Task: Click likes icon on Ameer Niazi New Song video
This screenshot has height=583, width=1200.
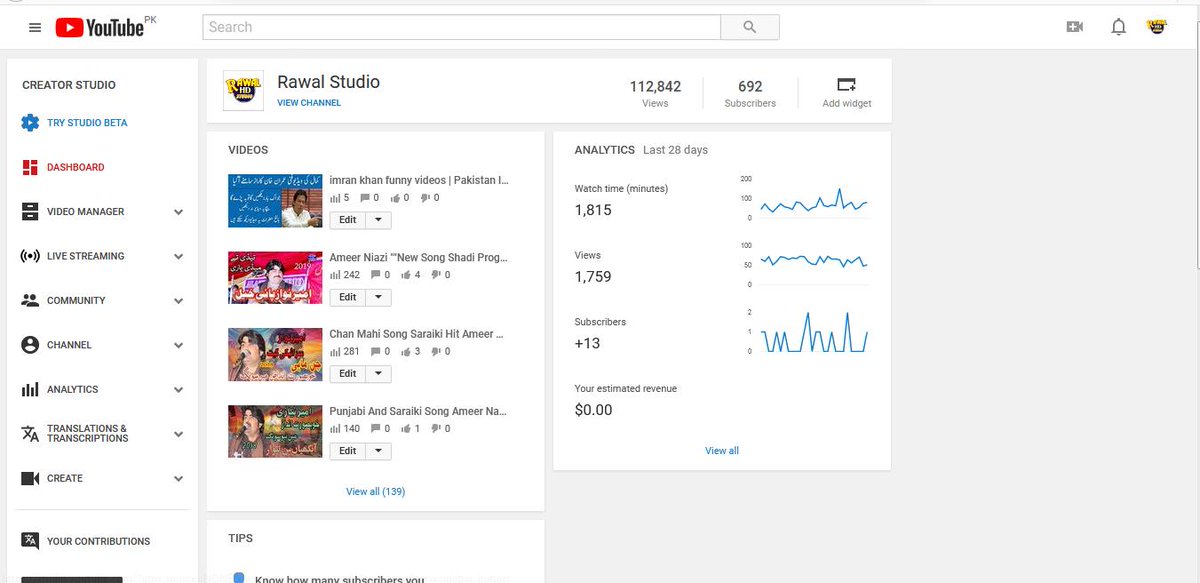Action: click(x=406, y=275)
